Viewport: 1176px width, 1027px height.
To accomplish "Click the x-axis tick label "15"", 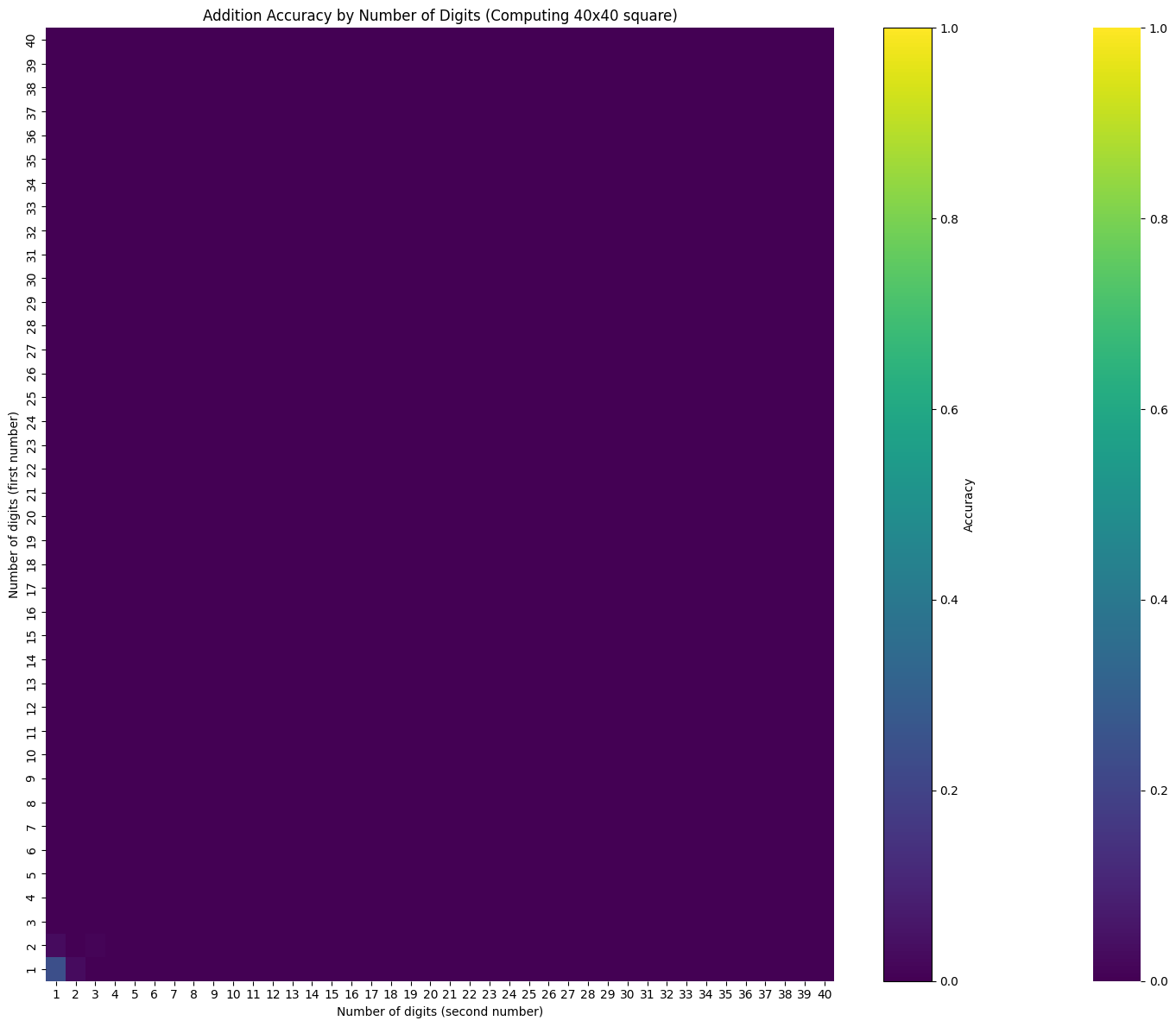I will pos(332,994).
